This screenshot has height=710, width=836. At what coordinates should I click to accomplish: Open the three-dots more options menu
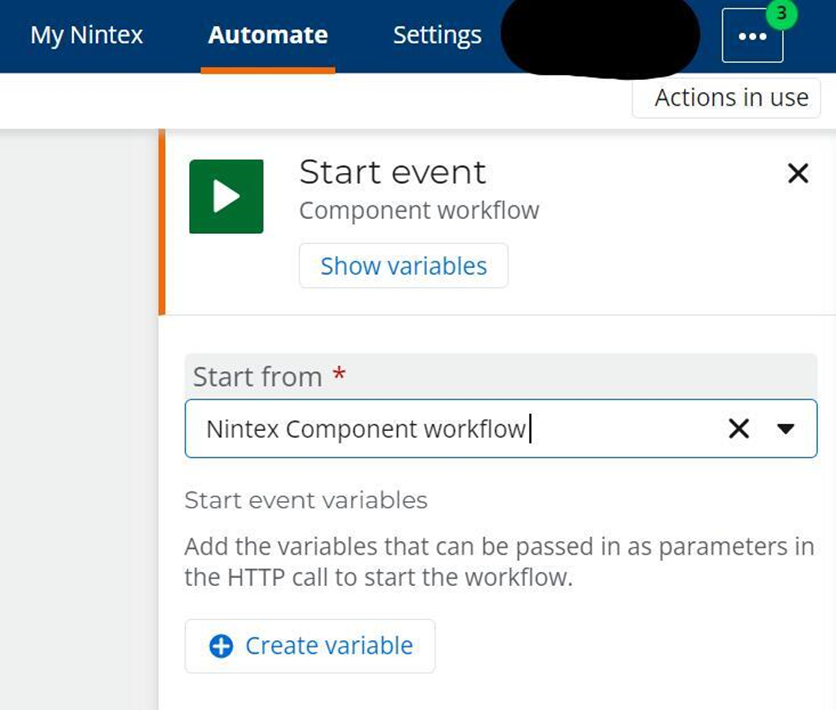752,36
